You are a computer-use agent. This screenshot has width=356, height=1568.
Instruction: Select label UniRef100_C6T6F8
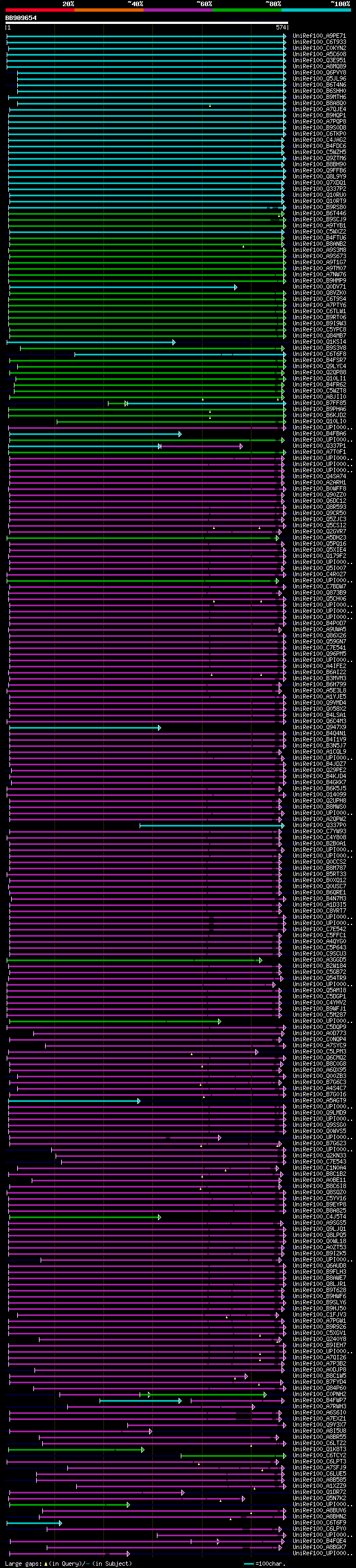pyautogui.click(x=319, y=354)
